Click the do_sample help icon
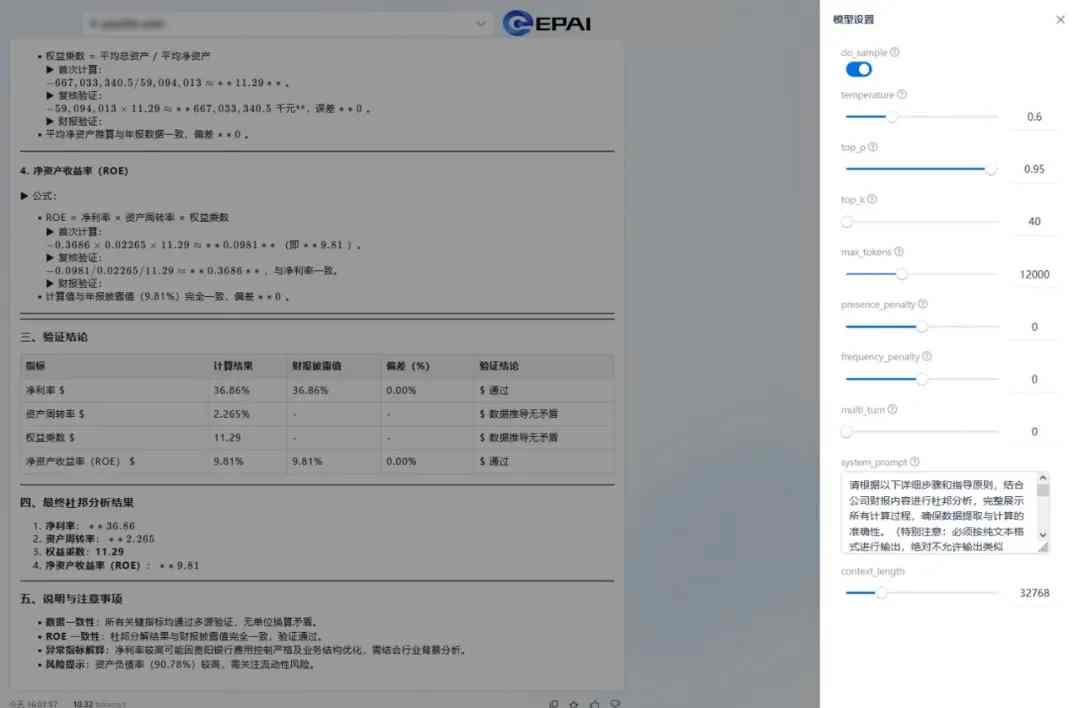 pyautogui.click(x=895, y=52)
